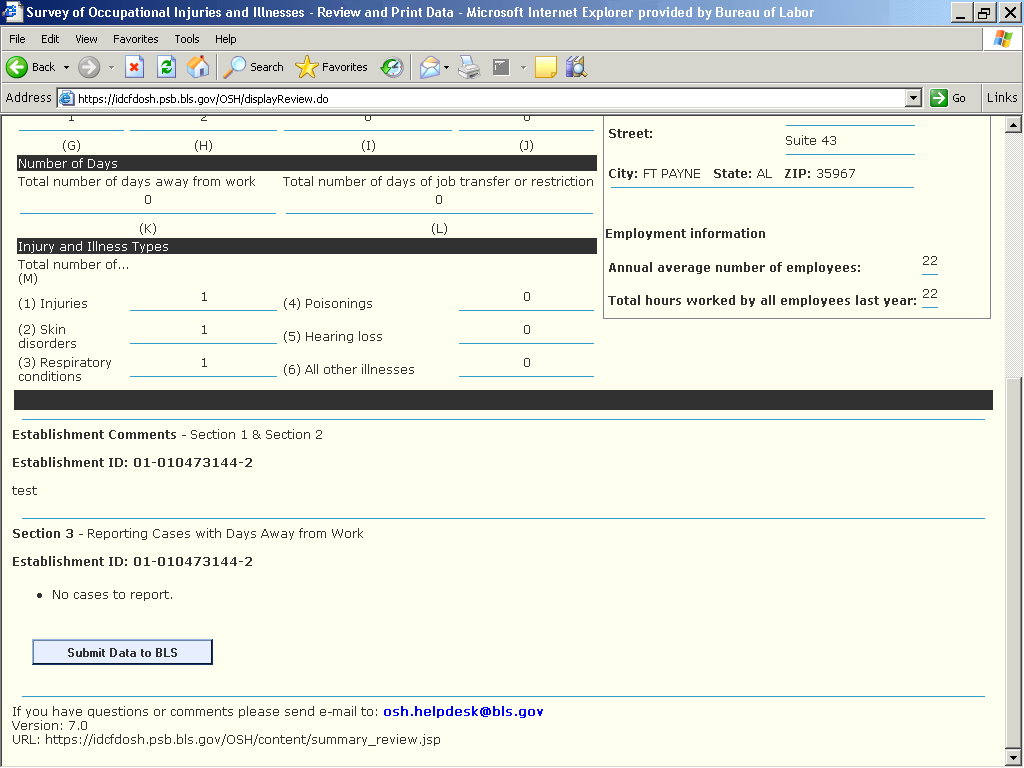Go to the Home page icon
Image resolution: width=1024 pixels, height=768 pixels.
point(199,67)
